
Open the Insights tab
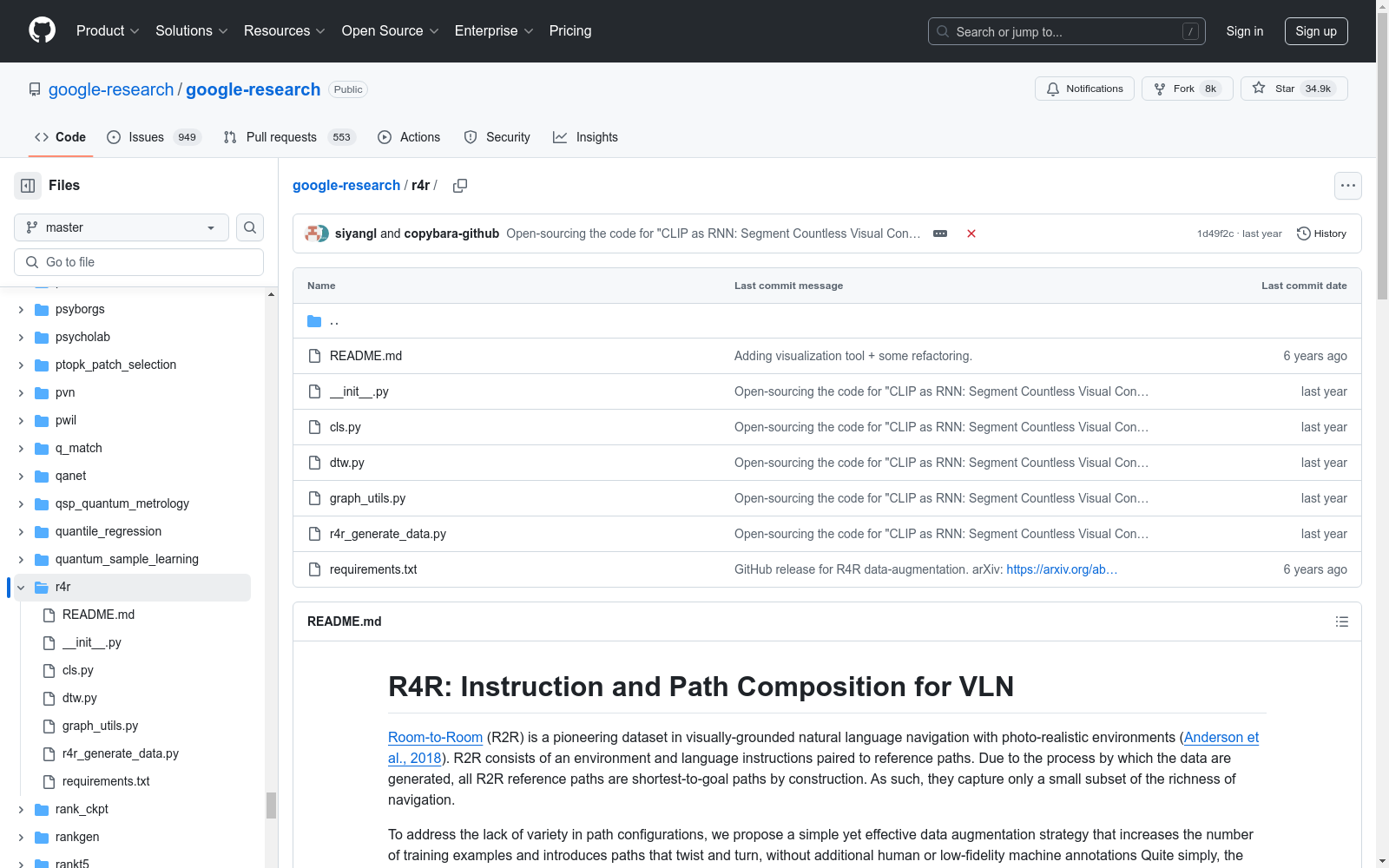pyautogui.click(x=586, y=137)
